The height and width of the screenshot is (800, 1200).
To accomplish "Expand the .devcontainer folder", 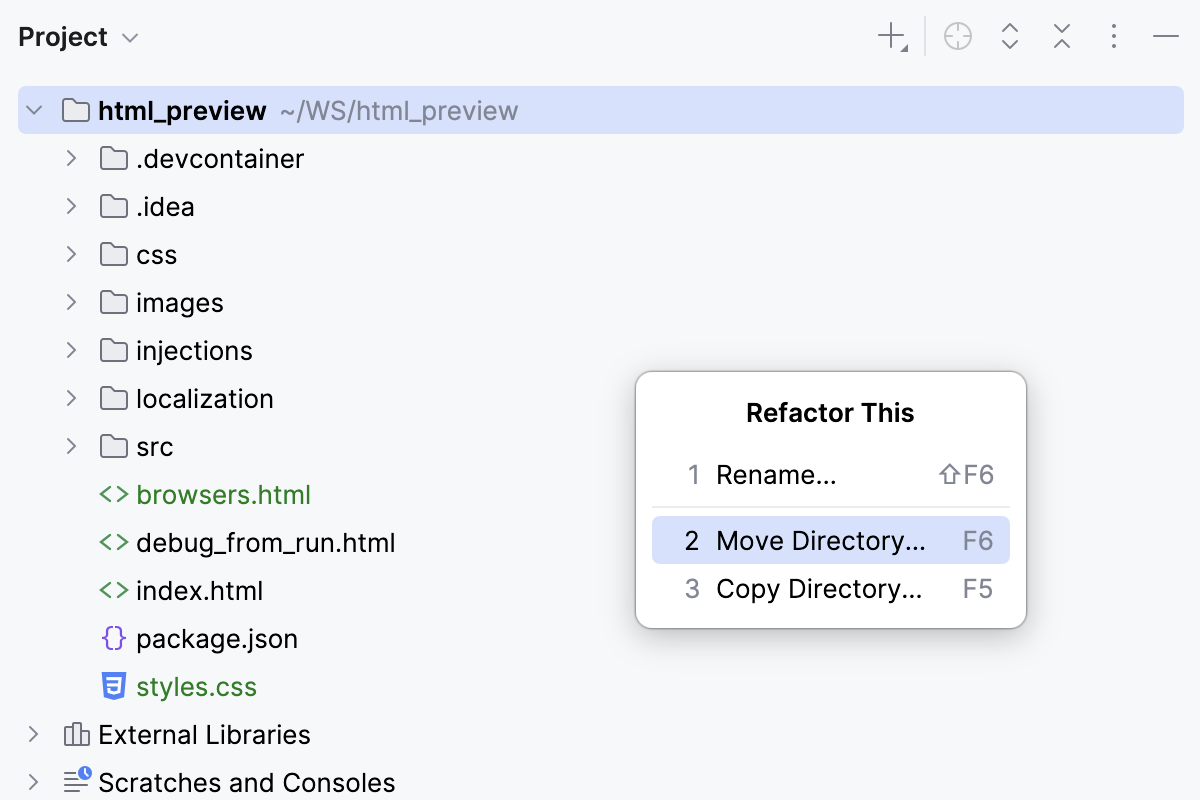I will [71, 158].
